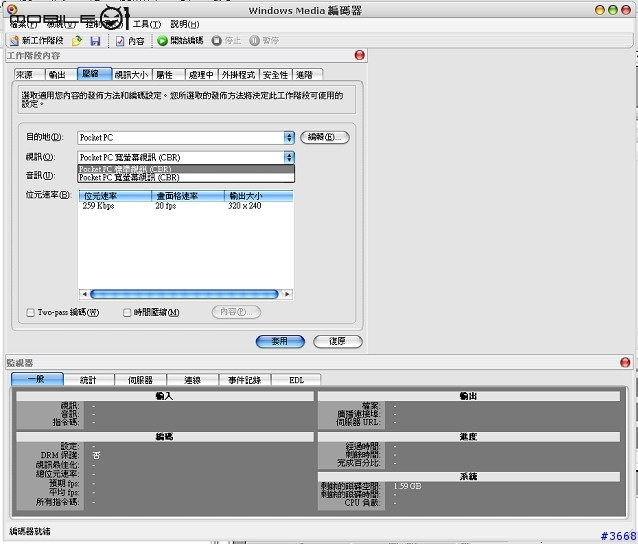The image size is (638, 544).
Task: Switch to monitor 連線 tab
Action: click(192, 380)
